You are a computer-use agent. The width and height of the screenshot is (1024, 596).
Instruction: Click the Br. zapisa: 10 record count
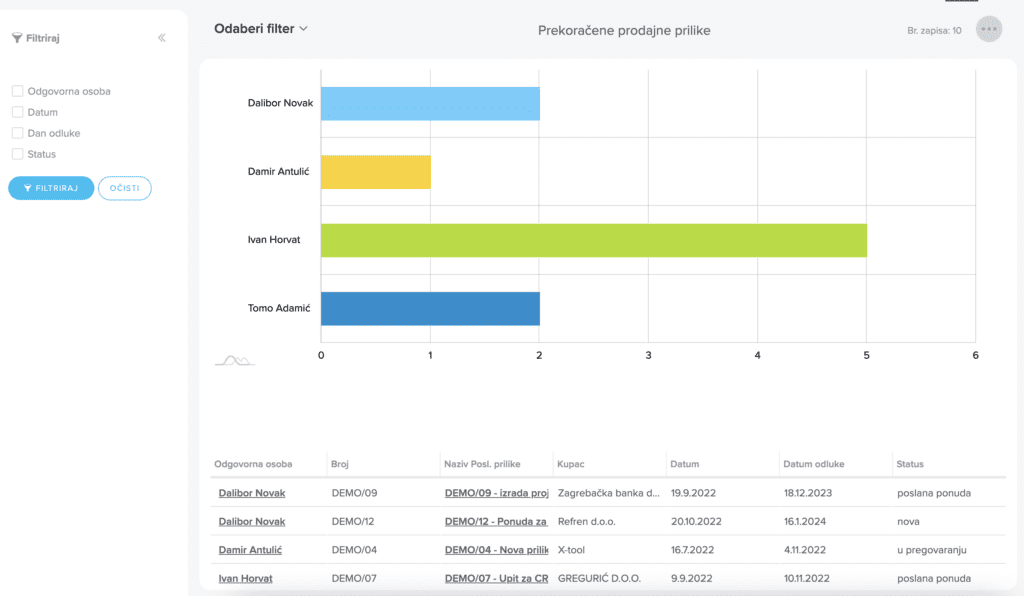[934, 31]
